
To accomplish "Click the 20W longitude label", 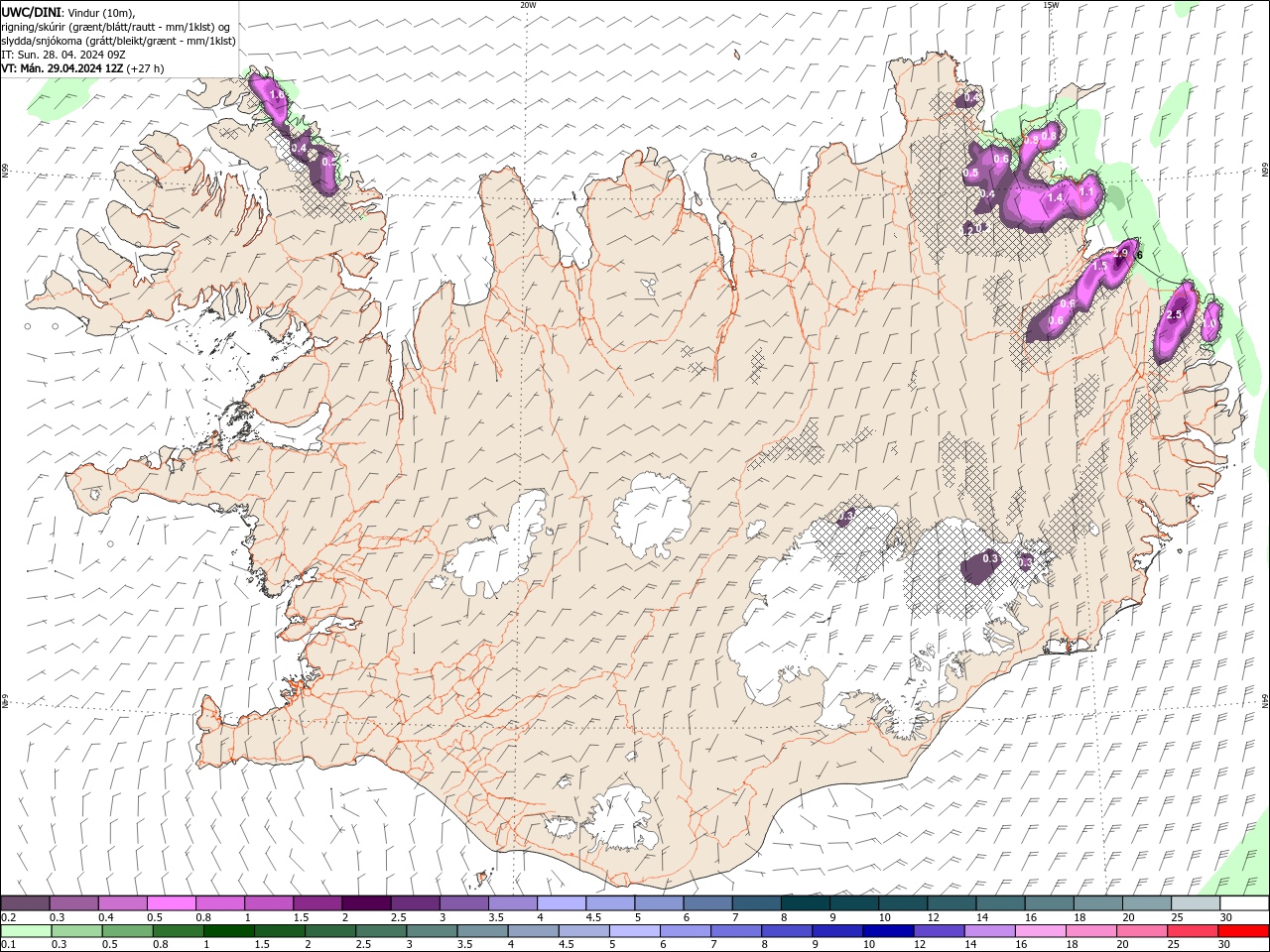I will pos(528,5).
